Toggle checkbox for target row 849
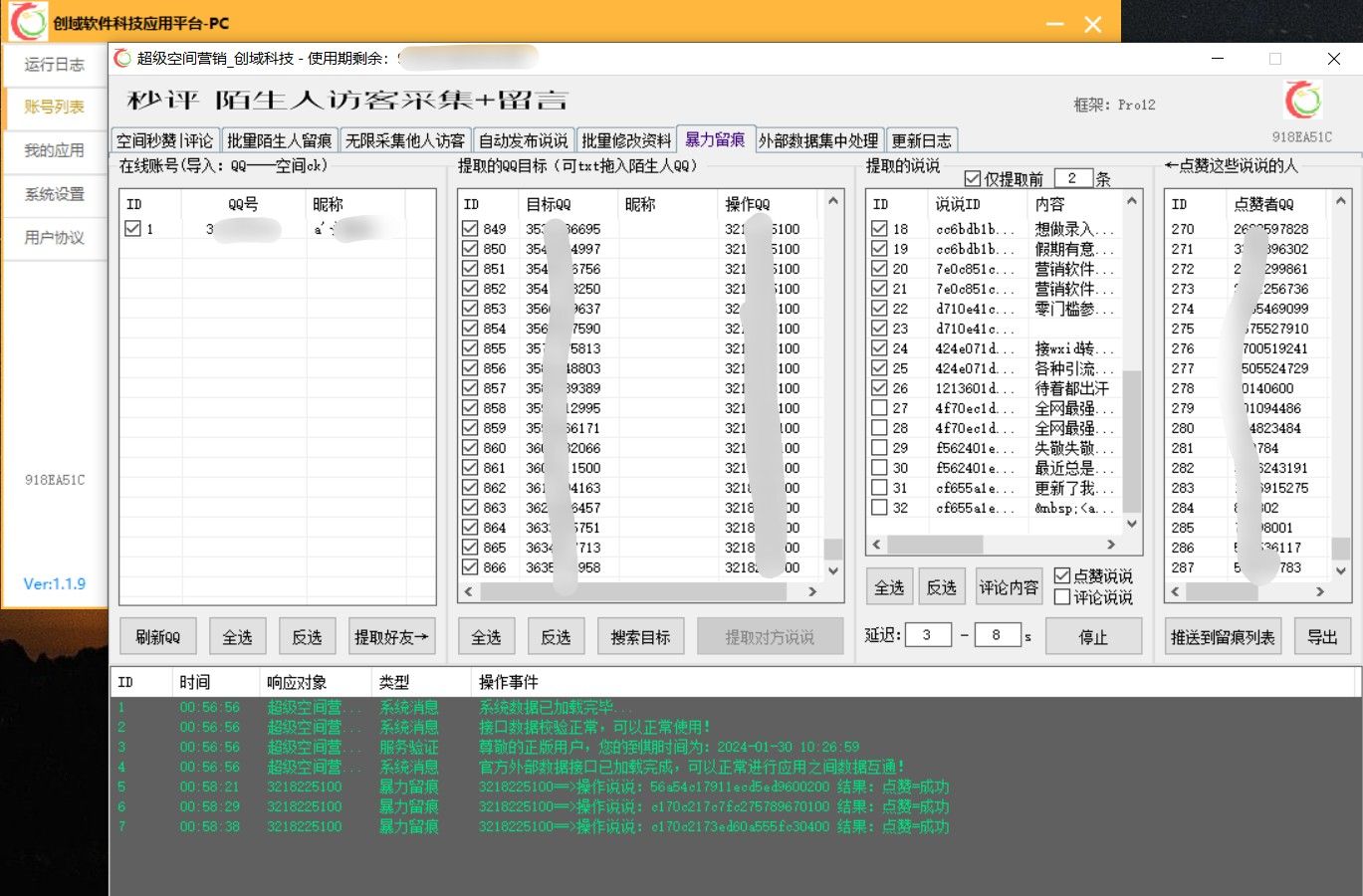The width and height of the screenshot is (1363, 896). click(470, 229)
